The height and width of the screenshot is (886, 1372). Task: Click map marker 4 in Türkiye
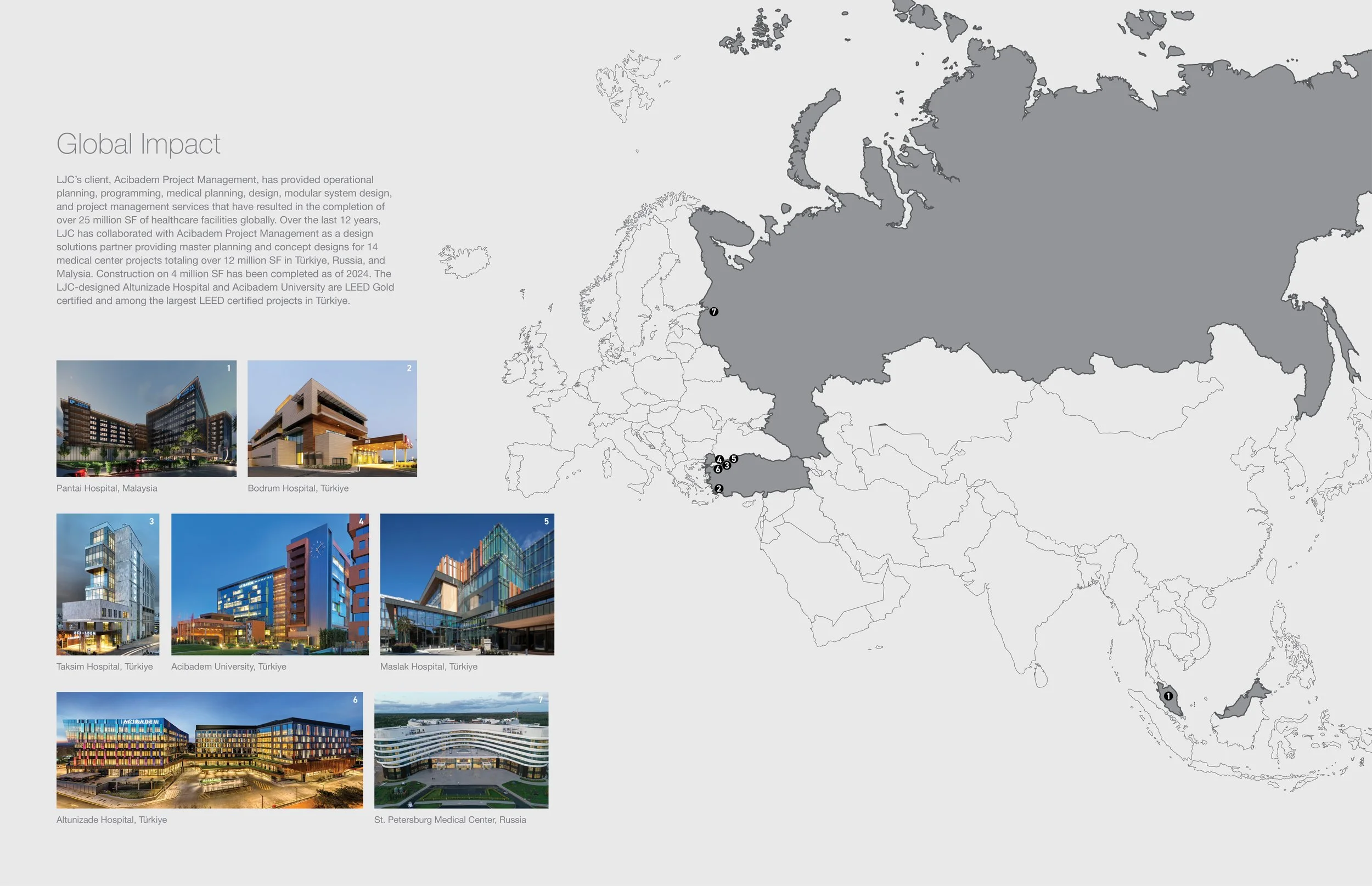[719, 459]
